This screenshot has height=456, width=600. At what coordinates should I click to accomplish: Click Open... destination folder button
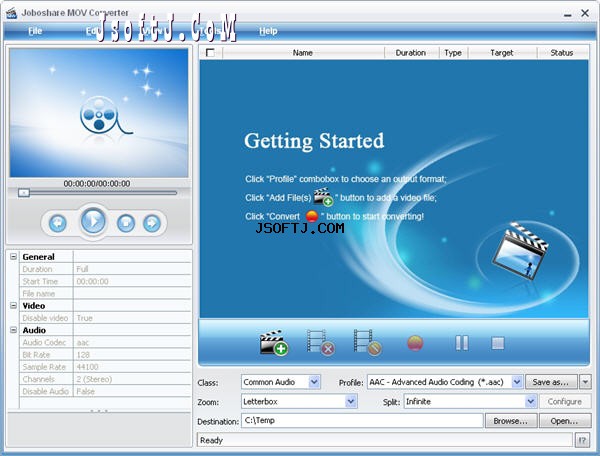click(x=565, y=421)
